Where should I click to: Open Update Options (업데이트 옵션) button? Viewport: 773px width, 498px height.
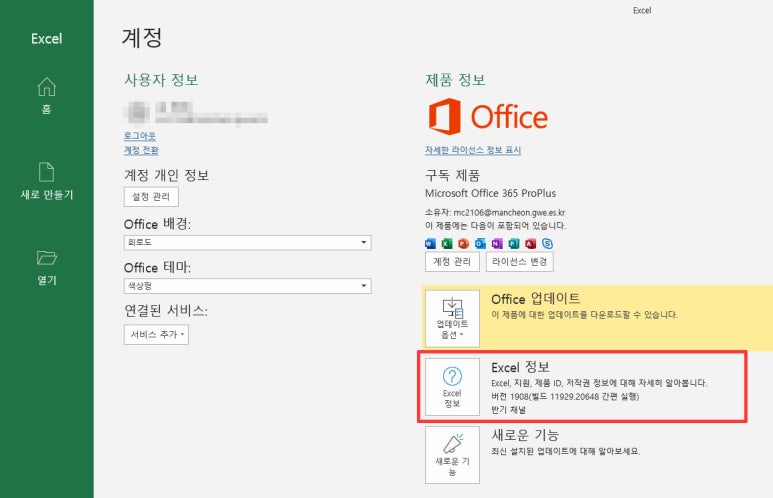coord(452,319)
